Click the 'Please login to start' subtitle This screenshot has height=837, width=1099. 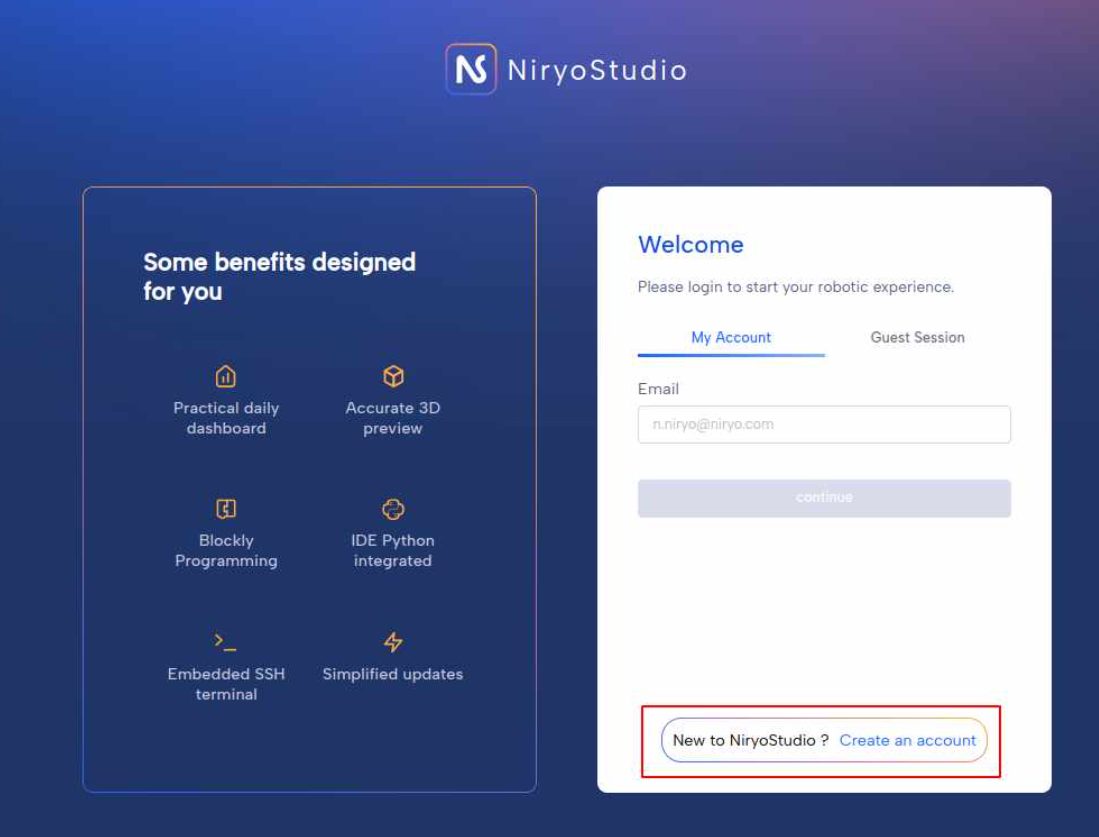click(795, 287)
